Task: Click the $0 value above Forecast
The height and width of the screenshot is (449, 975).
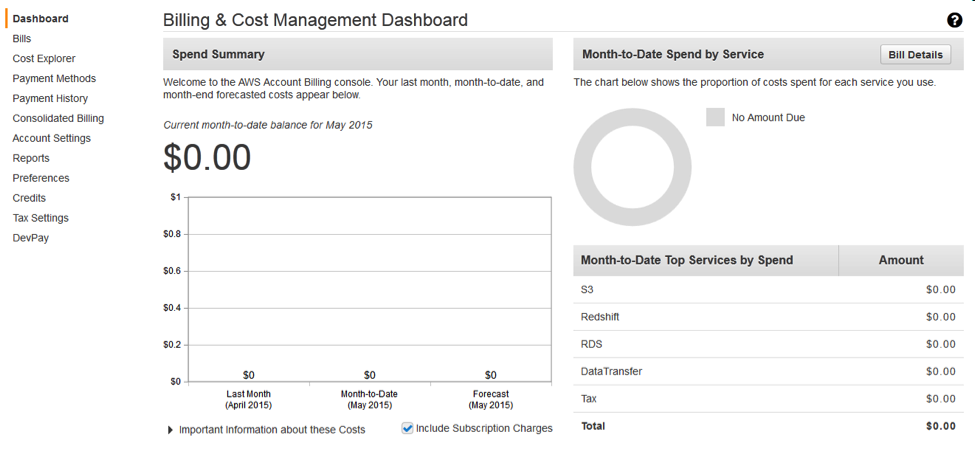Action: tap(491, 375)
